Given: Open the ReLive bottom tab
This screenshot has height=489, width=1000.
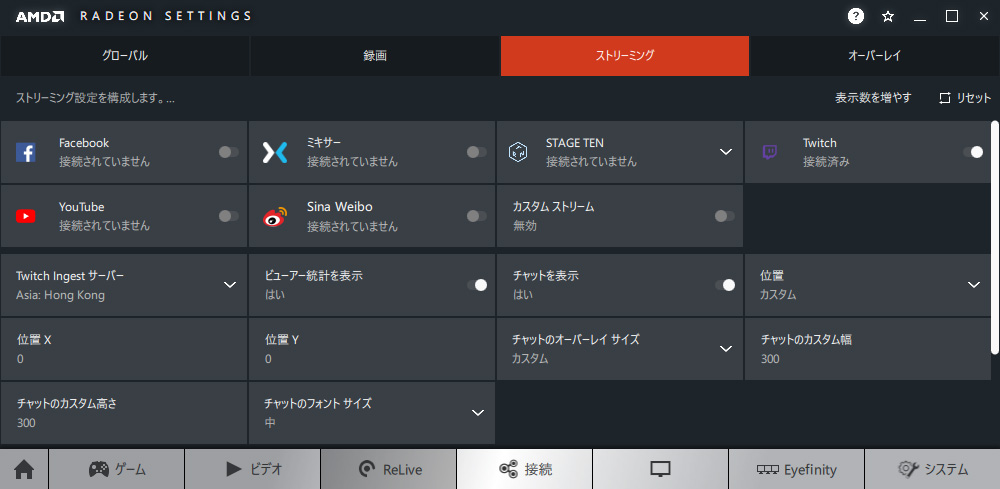Looking at the screenshot, I should (388, 470).
